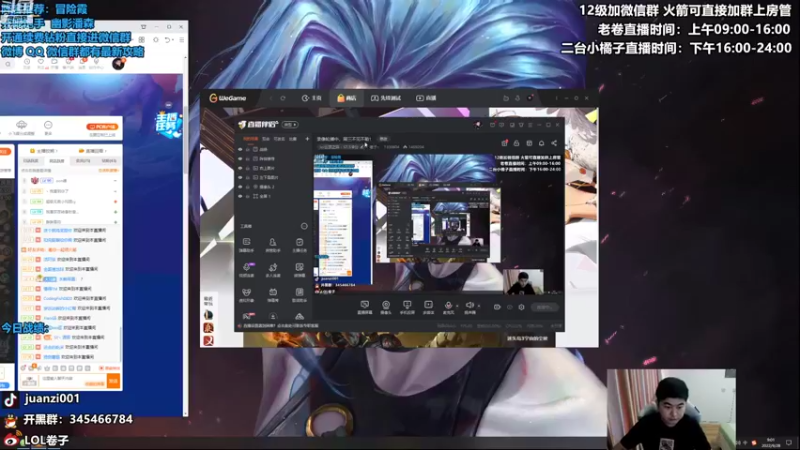Open the Windows notification center icon

coord(789,442)
